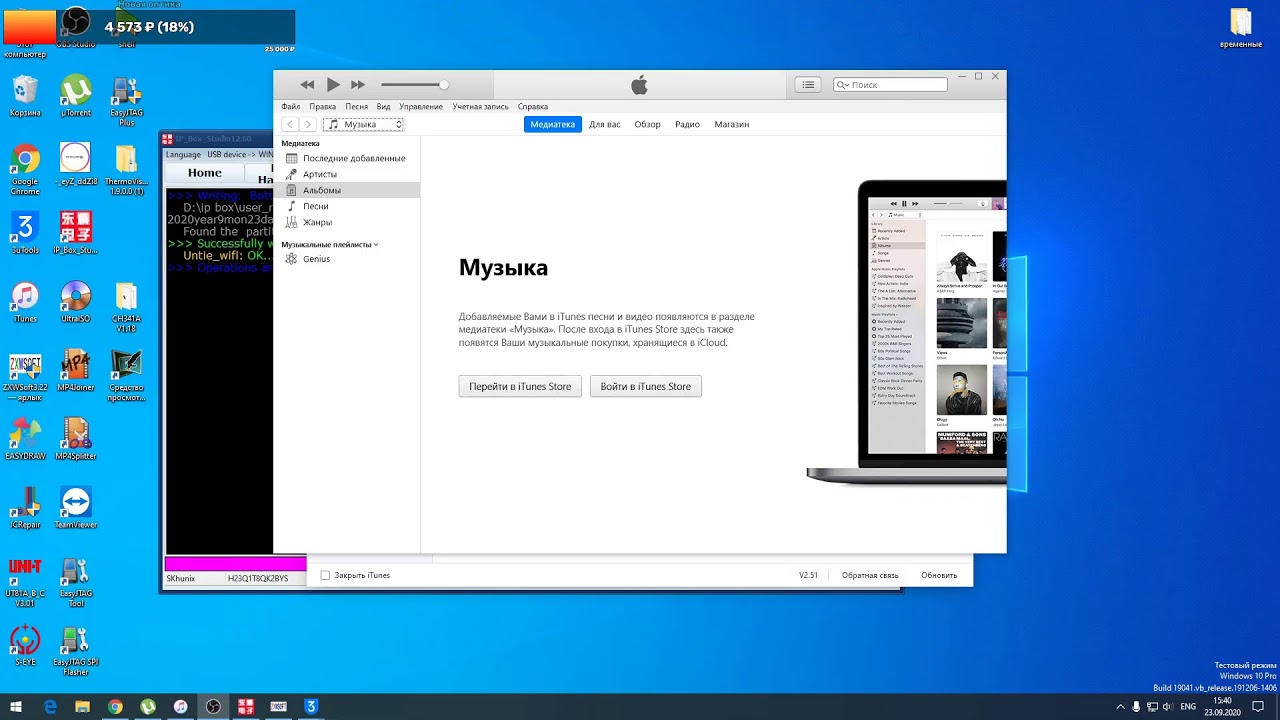Viewport: 1280px width, 720px height.
Task: Select "Альбомы" in the sidebar
Action: click(347, 190)
